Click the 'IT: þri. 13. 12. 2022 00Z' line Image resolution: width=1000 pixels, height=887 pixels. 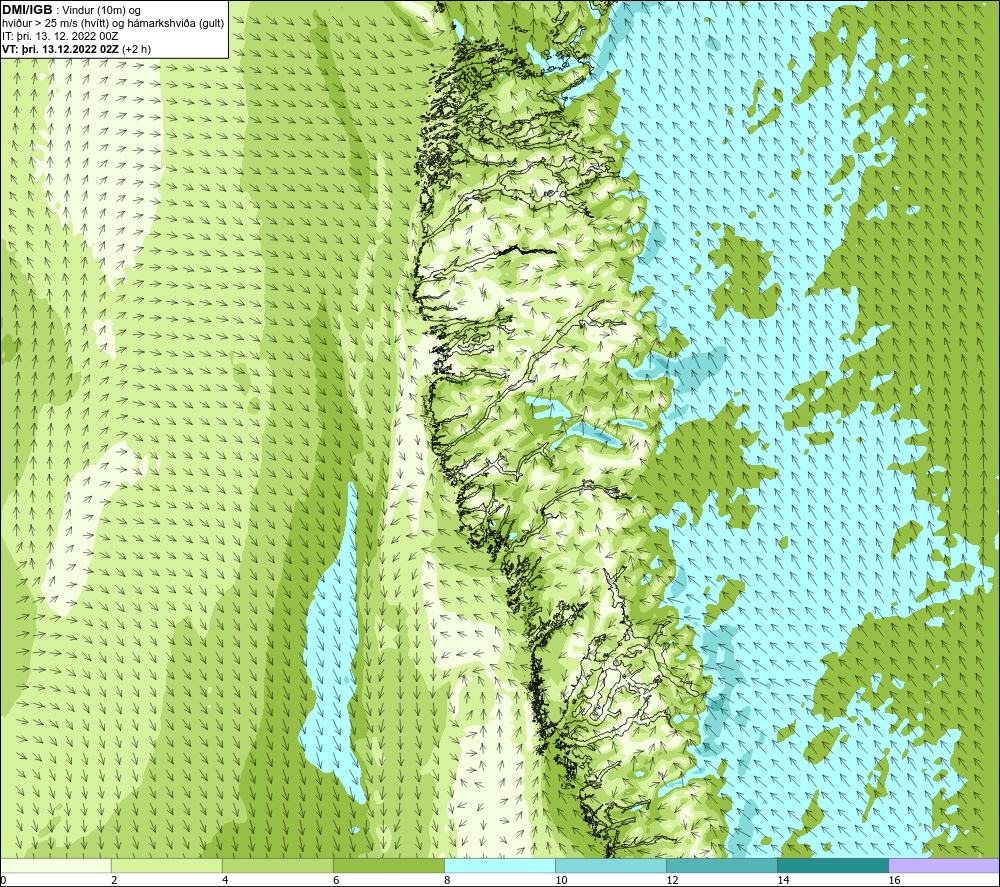pos(60,36)
